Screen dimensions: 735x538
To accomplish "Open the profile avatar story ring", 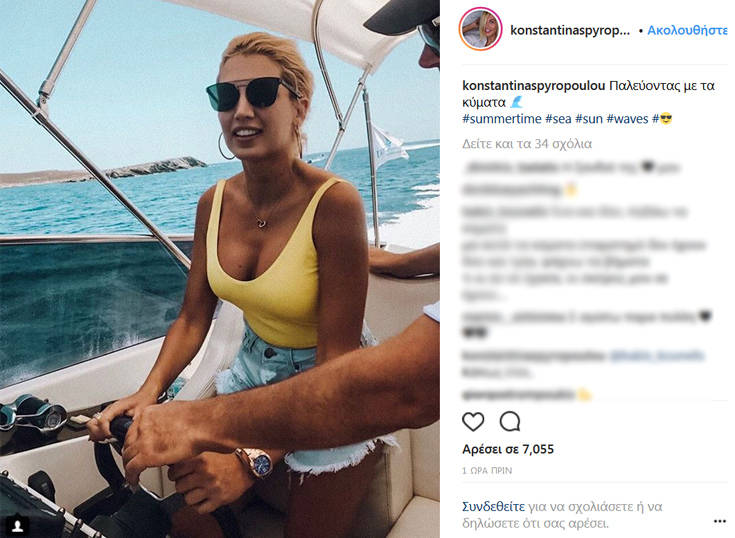I will [x=480, y=29].
